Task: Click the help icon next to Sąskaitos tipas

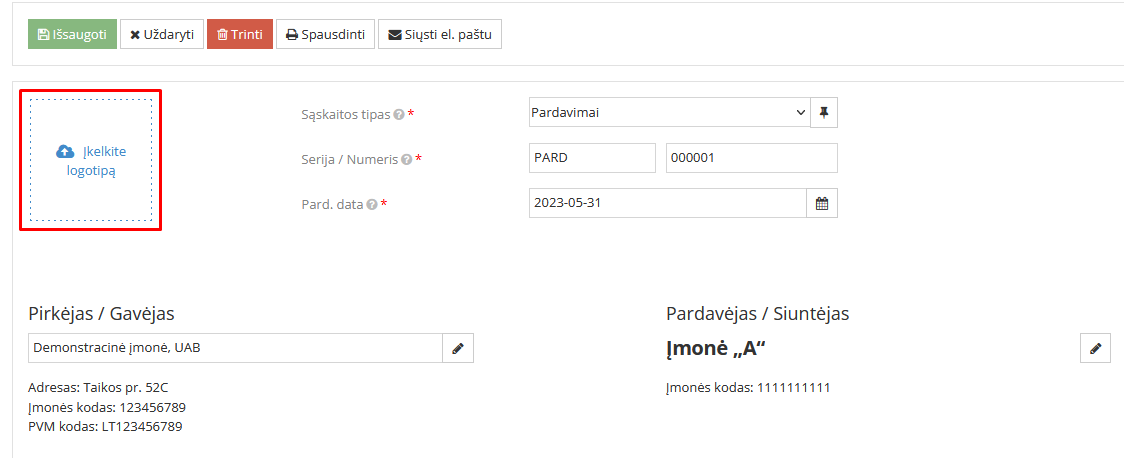Action: coord(399,115)
